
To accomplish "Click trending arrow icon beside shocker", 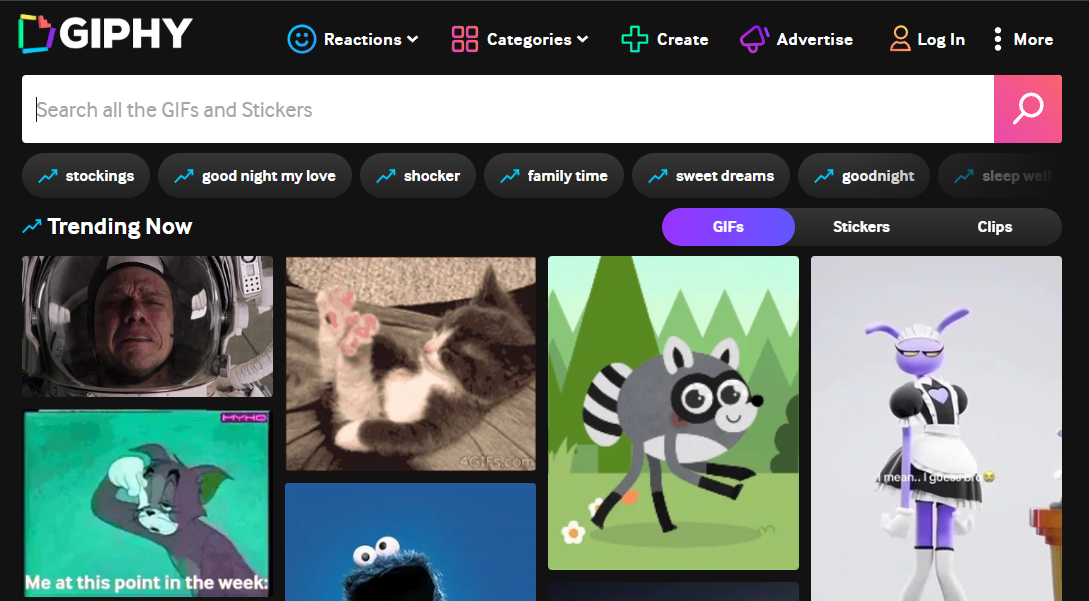I will [386, 176].
